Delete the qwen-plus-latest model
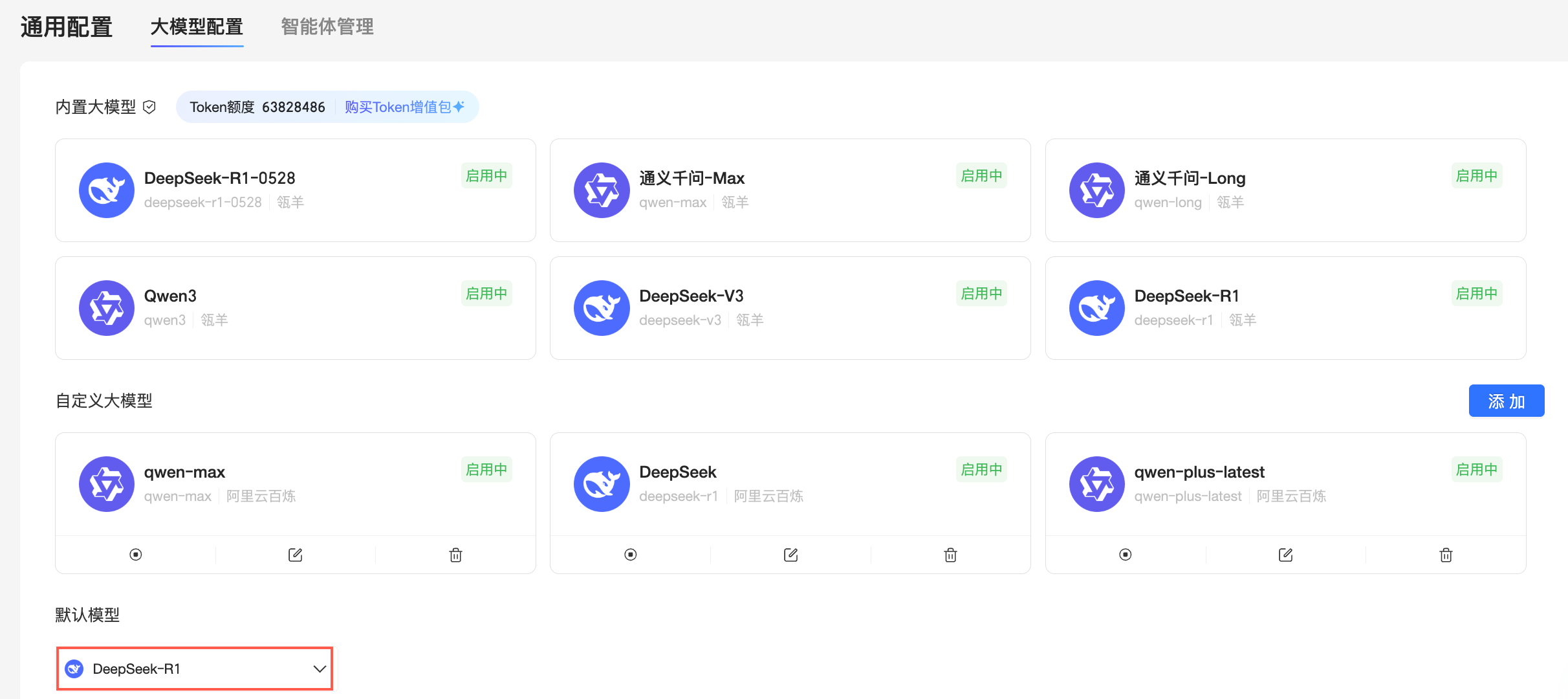Viewport: 1568px width, 699px height. (x=1446, y=555)
